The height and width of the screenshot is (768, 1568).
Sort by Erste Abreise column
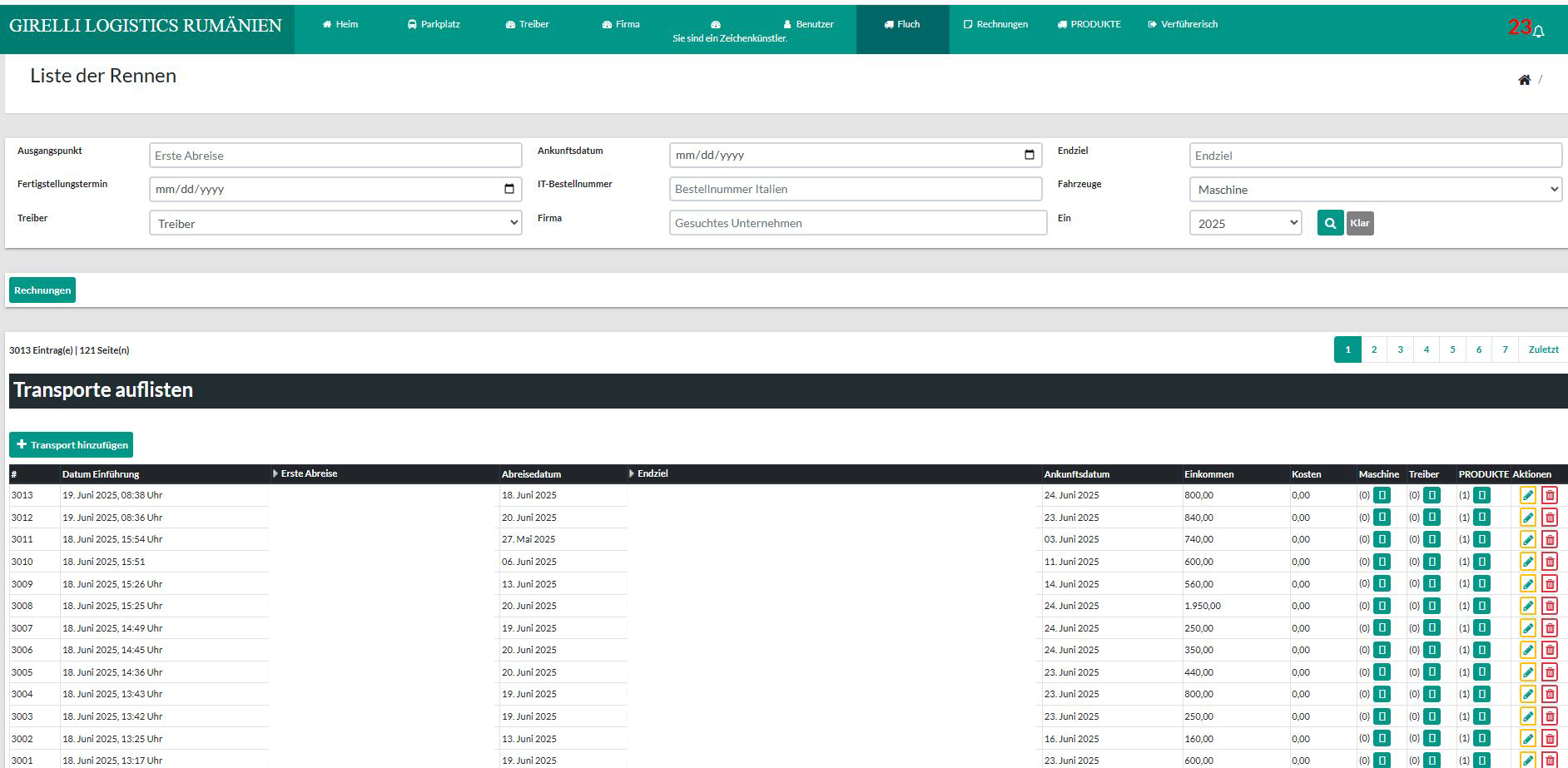click(x=309, y=473)
